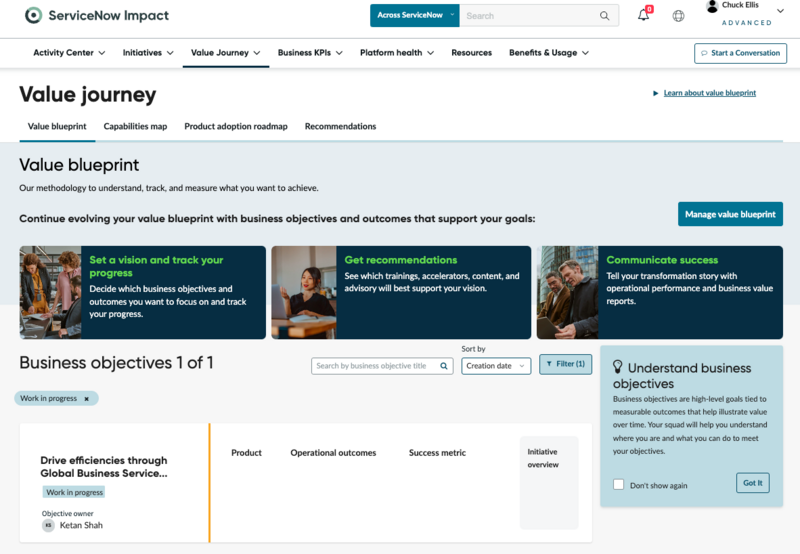
Task: Click Manage value blueprint button
Action: [x=730, y=214]
